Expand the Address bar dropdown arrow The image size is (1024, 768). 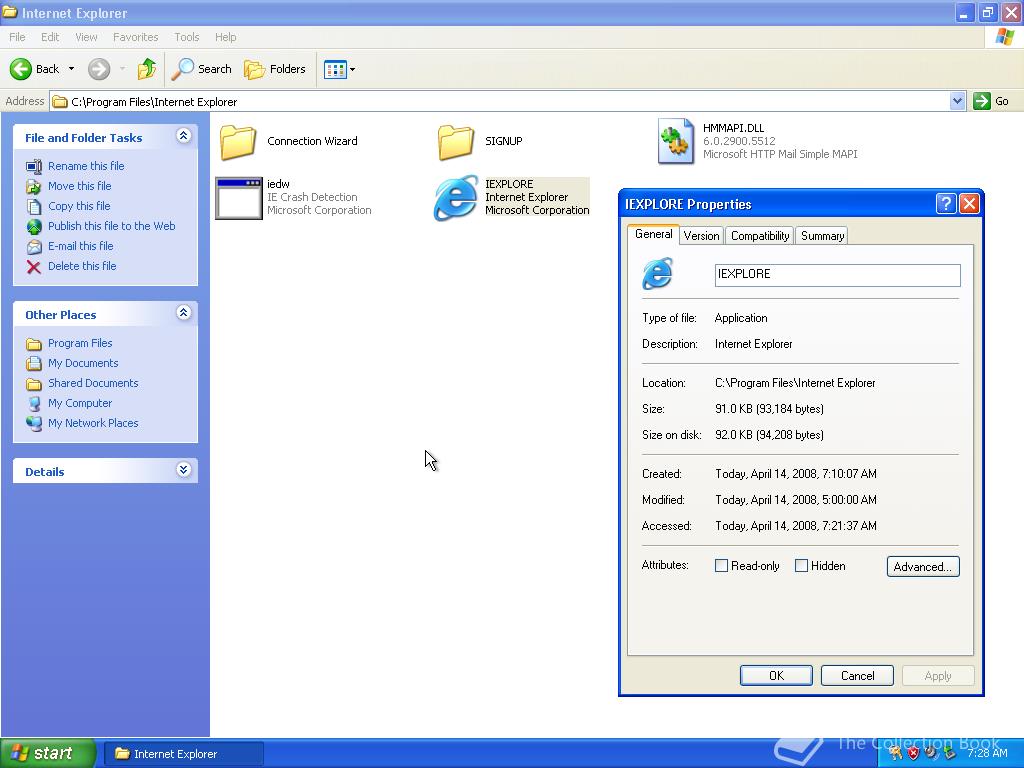tap(957, 101)
